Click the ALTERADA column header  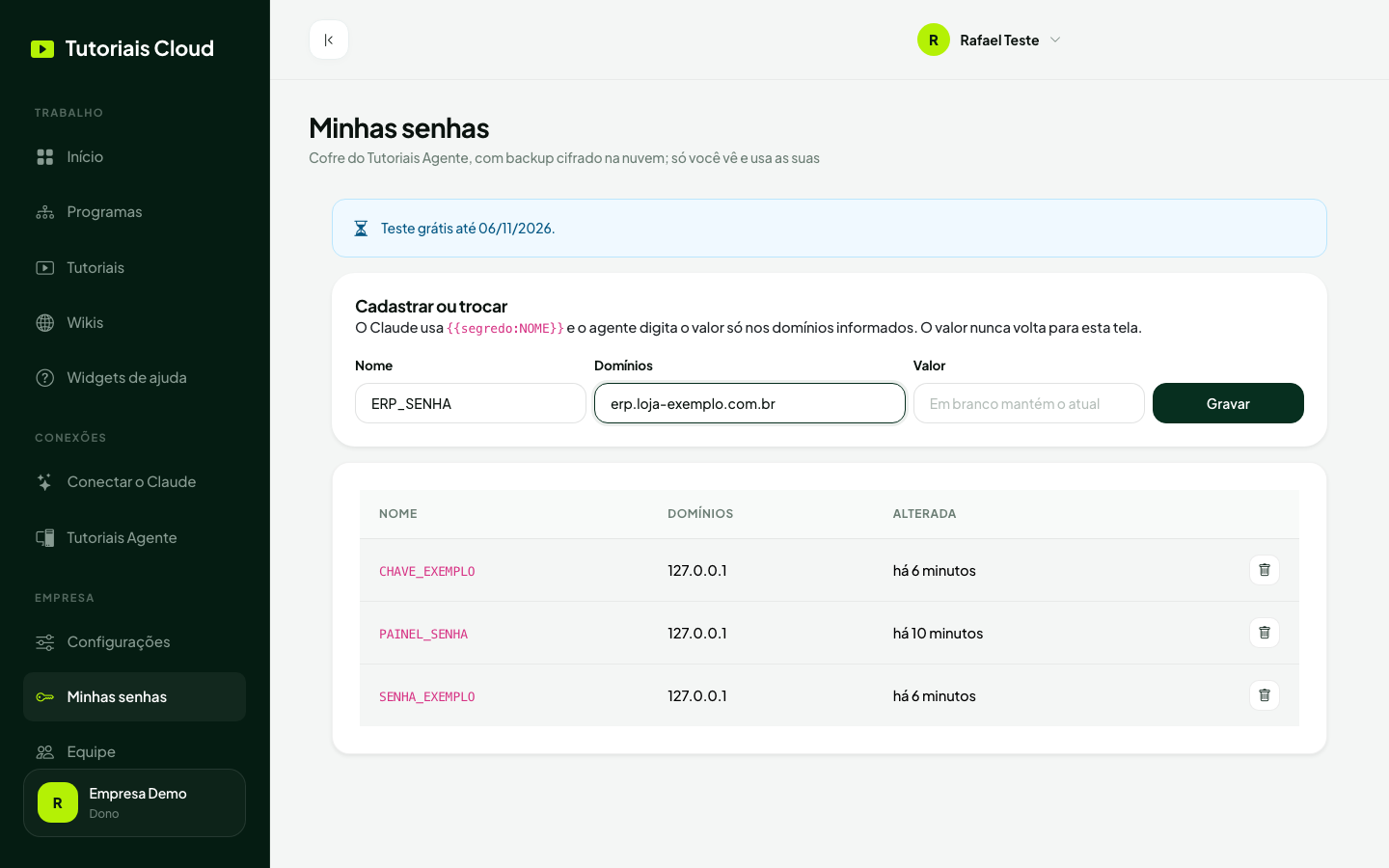tap(925, 514)
